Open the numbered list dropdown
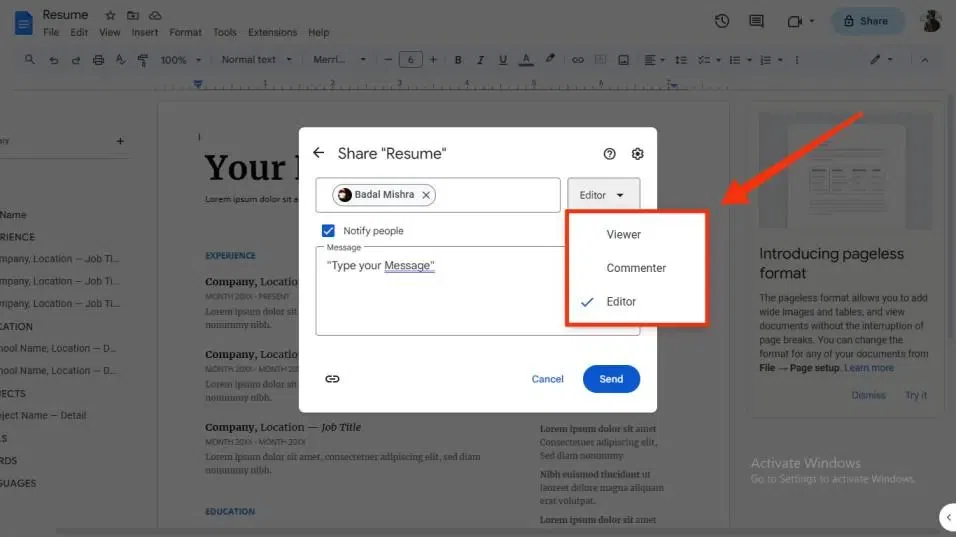This screenshot has width=956, height=537. 771,60
